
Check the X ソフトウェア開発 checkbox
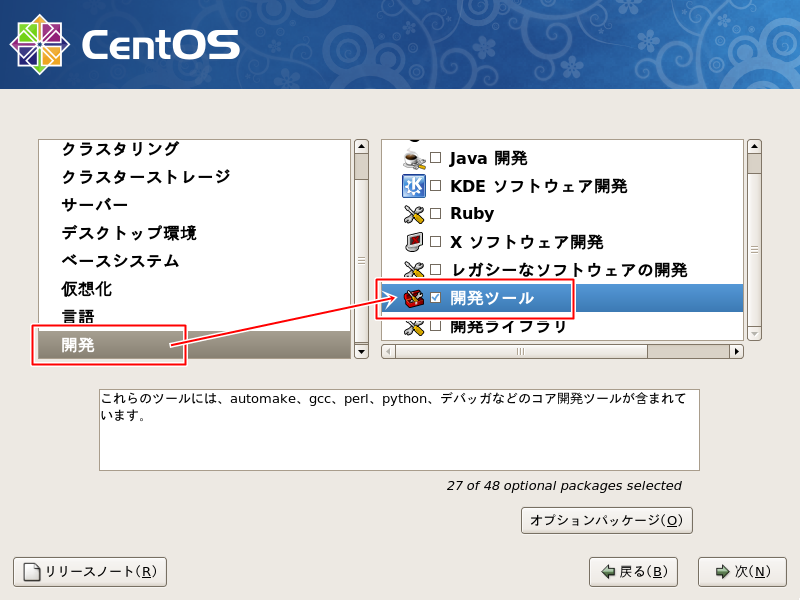click(x=435, y=241)
